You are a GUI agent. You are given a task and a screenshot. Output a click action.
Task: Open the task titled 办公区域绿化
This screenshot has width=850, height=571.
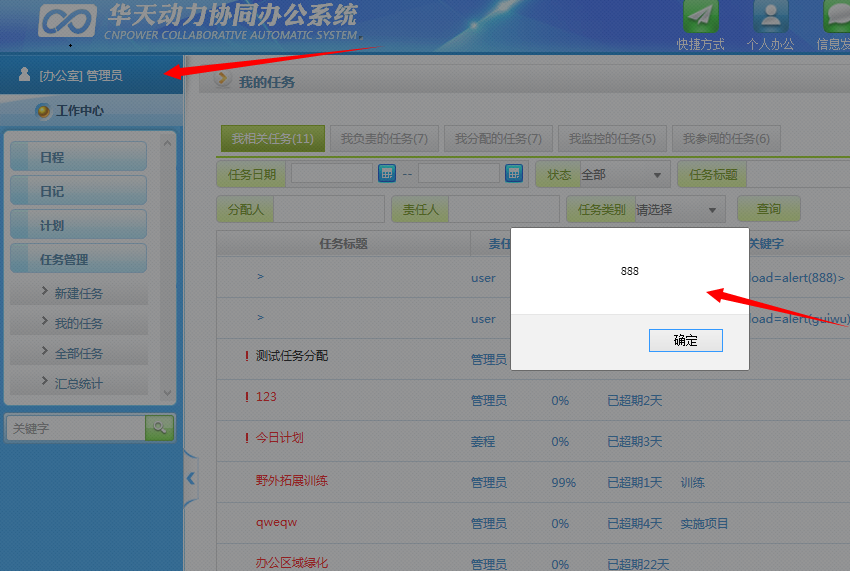pyautogui.click(x=292, y=563)
